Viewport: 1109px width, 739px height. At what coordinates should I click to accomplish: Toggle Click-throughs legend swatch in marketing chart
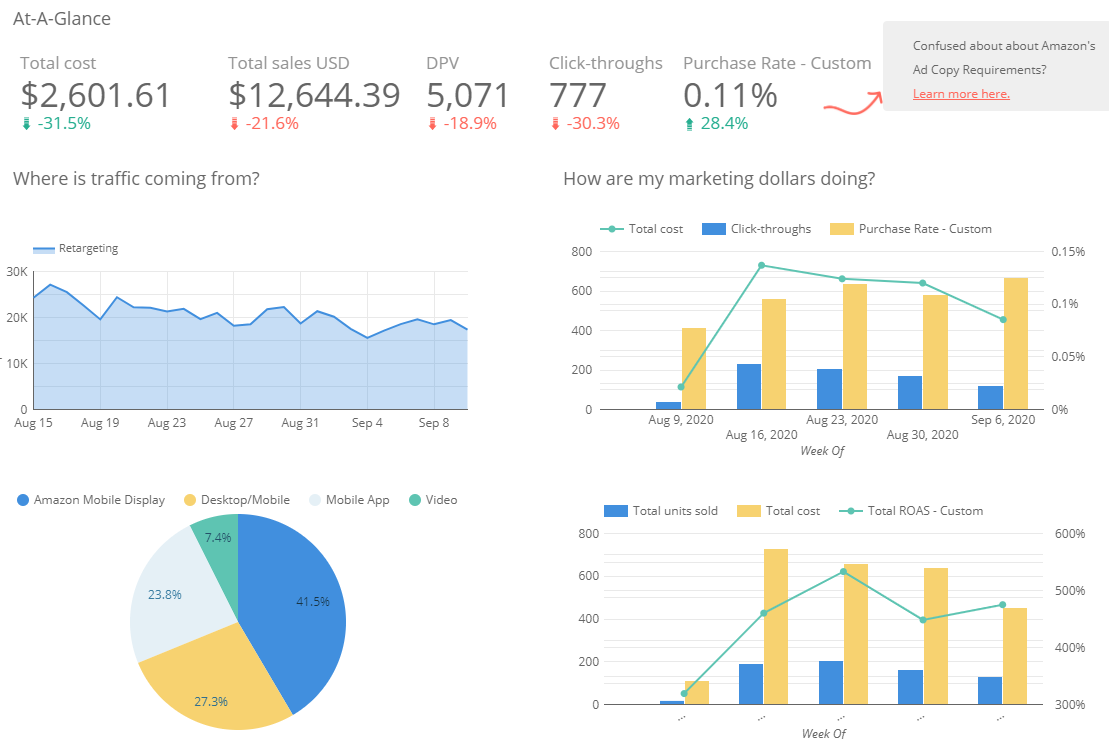tap(714, 229)
